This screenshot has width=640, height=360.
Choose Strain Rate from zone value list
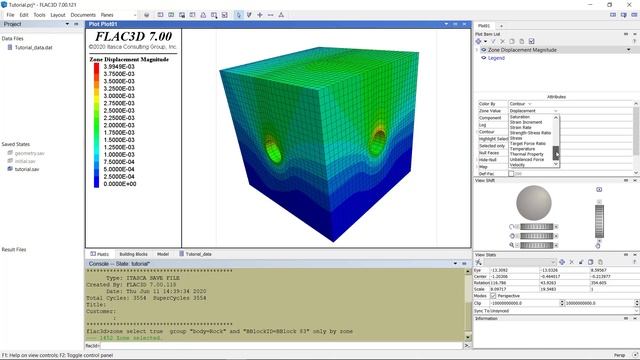(x=520, y=127)
